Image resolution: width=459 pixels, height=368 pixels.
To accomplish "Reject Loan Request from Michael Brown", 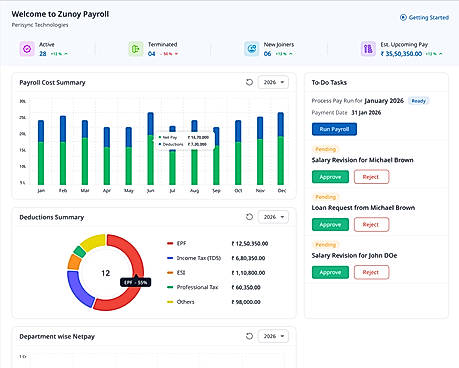I will click(x=371, y=224).
